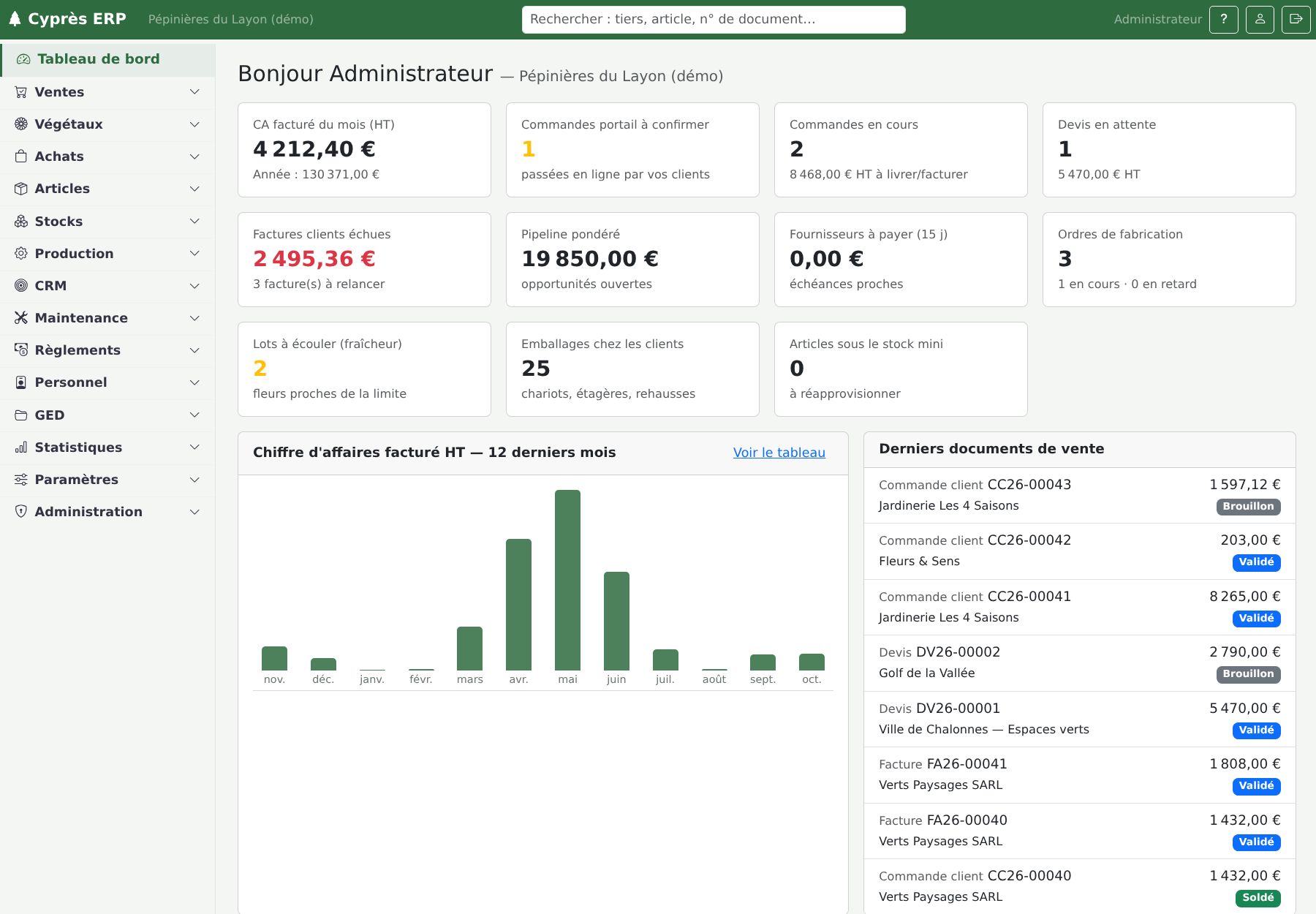Expand the Ventes menu chevron

pos(194,92)
